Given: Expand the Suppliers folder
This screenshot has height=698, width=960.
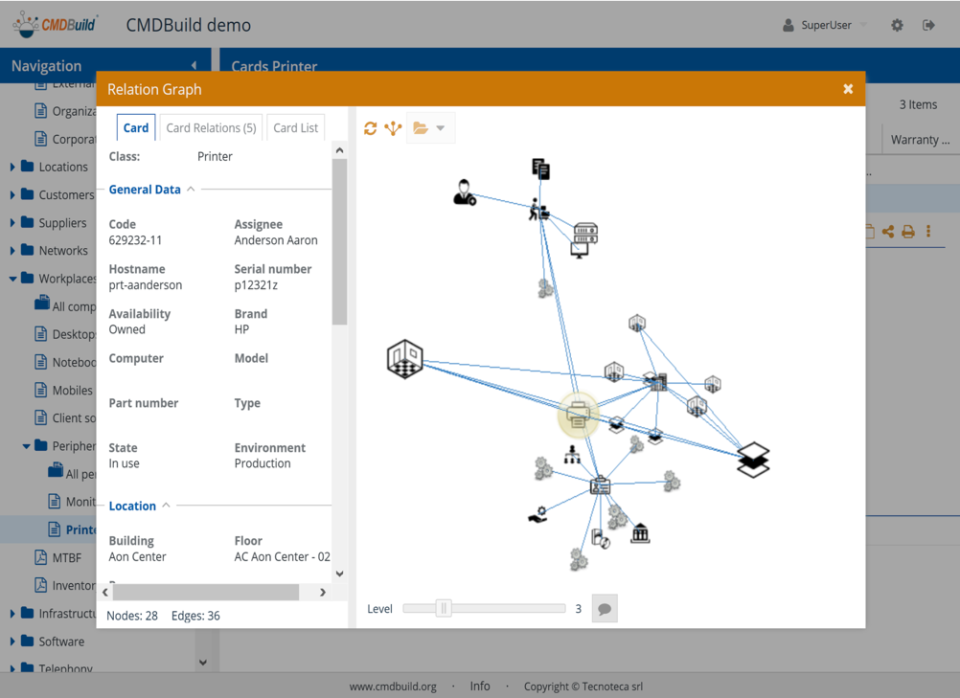Looking at the screenshot, I should 12,223.
